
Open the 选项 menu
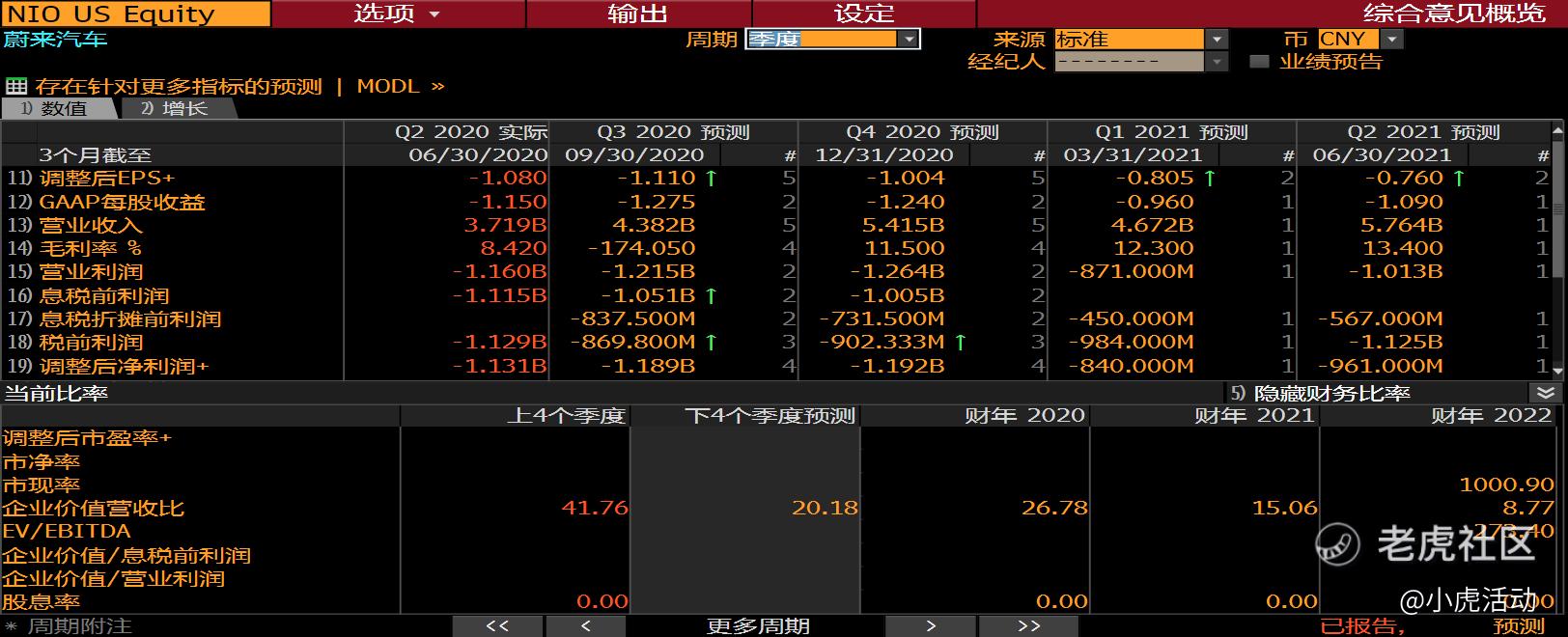(398, 14)
